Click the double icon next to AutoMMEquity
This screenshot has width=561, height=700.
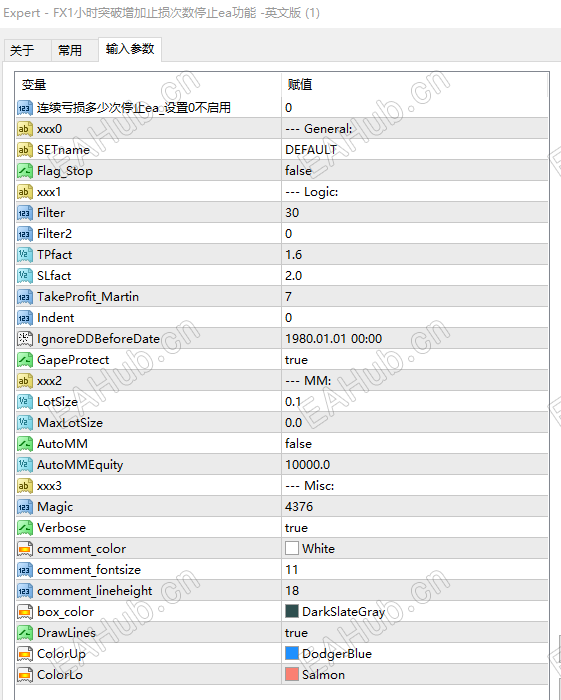pos(25,465)
